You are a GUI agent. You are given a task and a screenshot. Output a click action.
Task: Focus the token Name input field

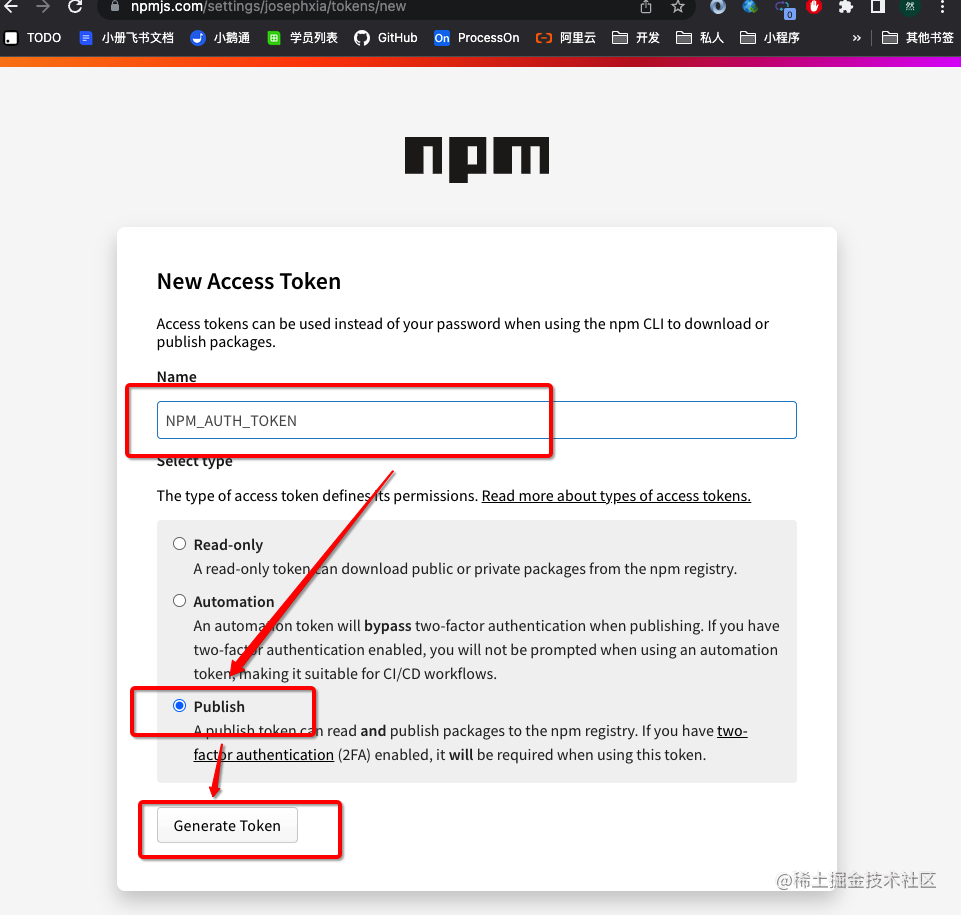[x=476, y=420]
